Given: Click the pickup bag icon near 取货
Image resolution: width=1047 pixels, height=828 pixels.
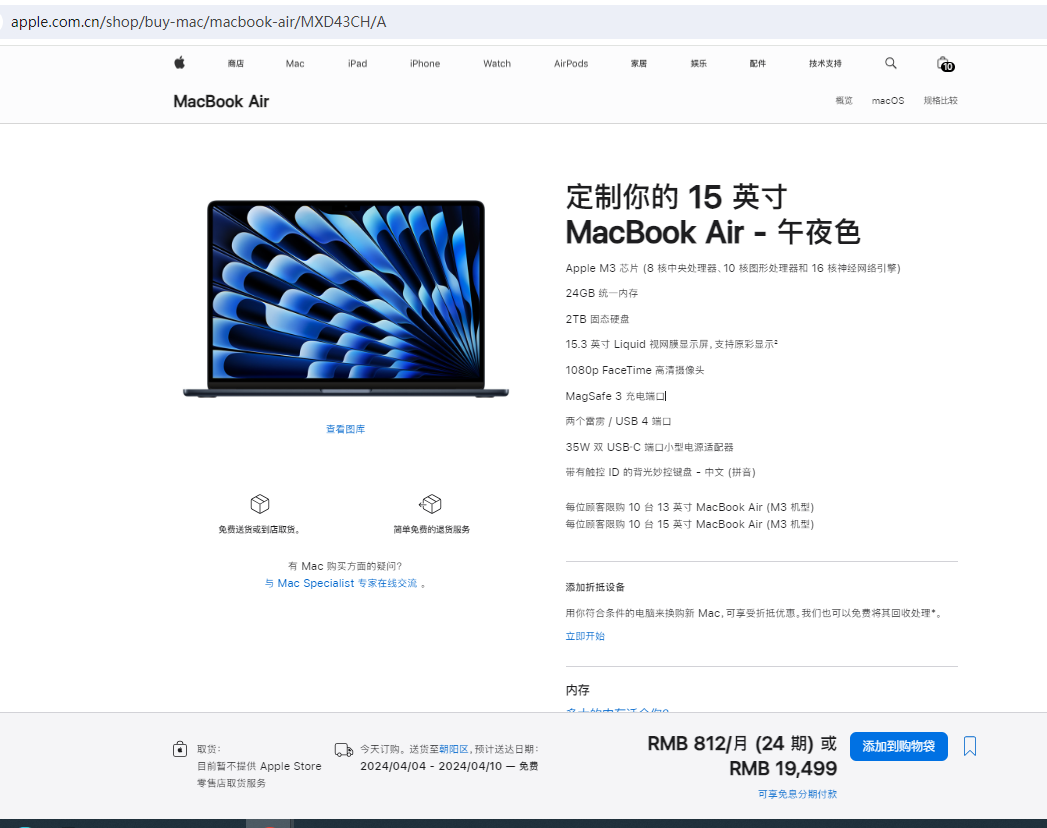Looking at the screenshot, I should point(180,749).
